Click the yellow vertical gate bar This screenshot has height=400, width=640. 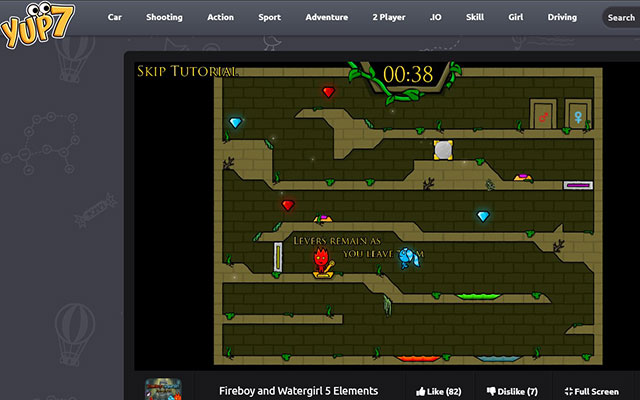[x=278, y=257]
